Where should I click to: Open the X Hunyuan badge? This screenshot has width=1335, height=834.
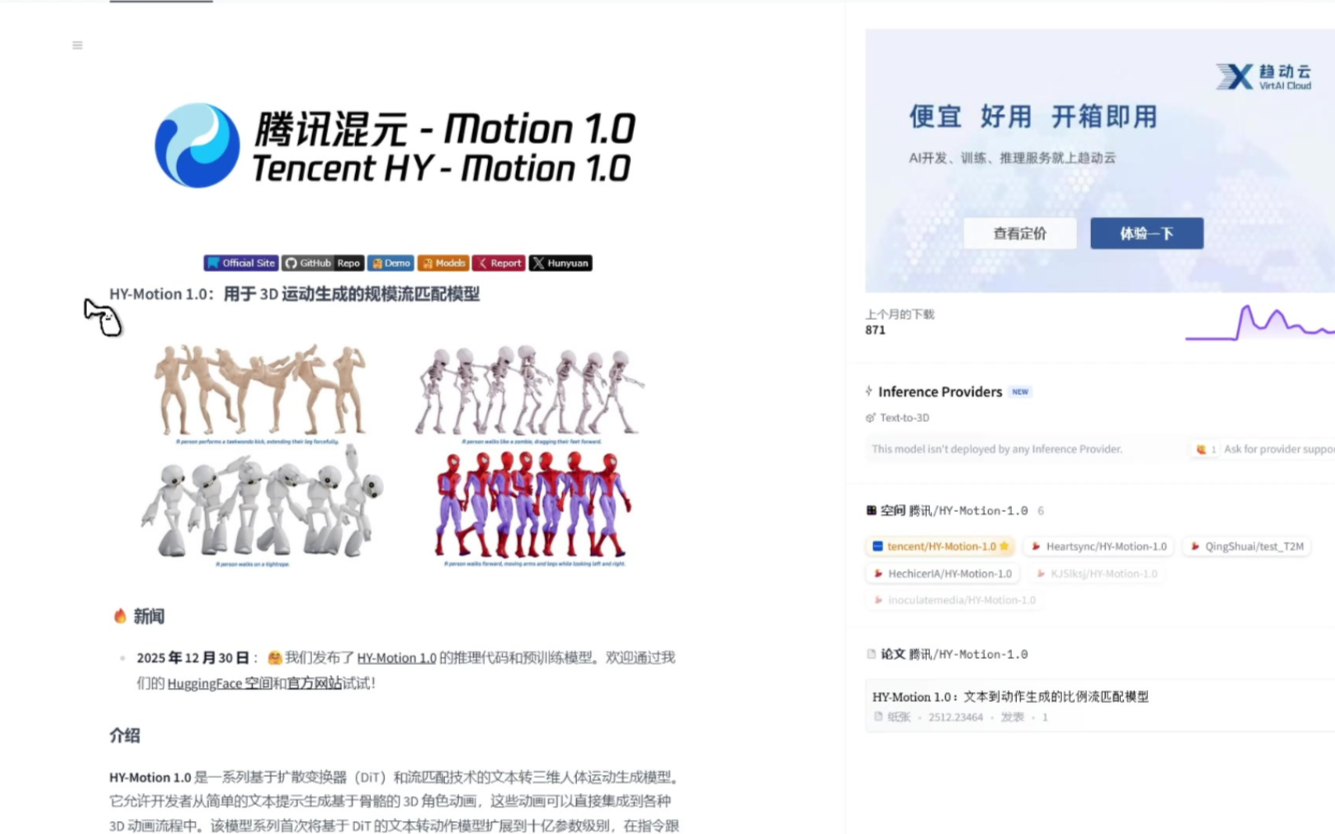tap(560, 263)
